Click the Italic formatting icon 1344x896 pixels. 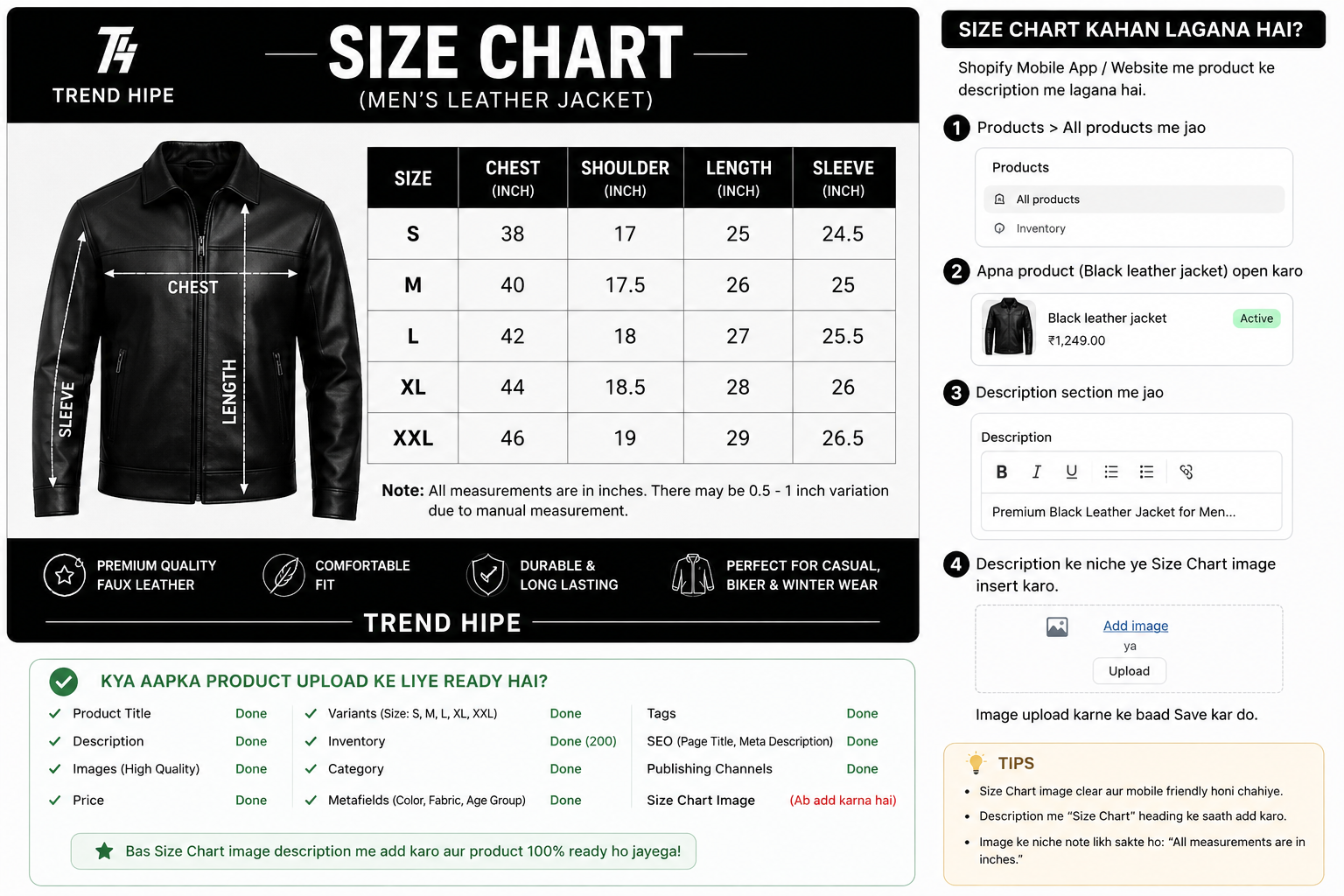coord(1037,472)
